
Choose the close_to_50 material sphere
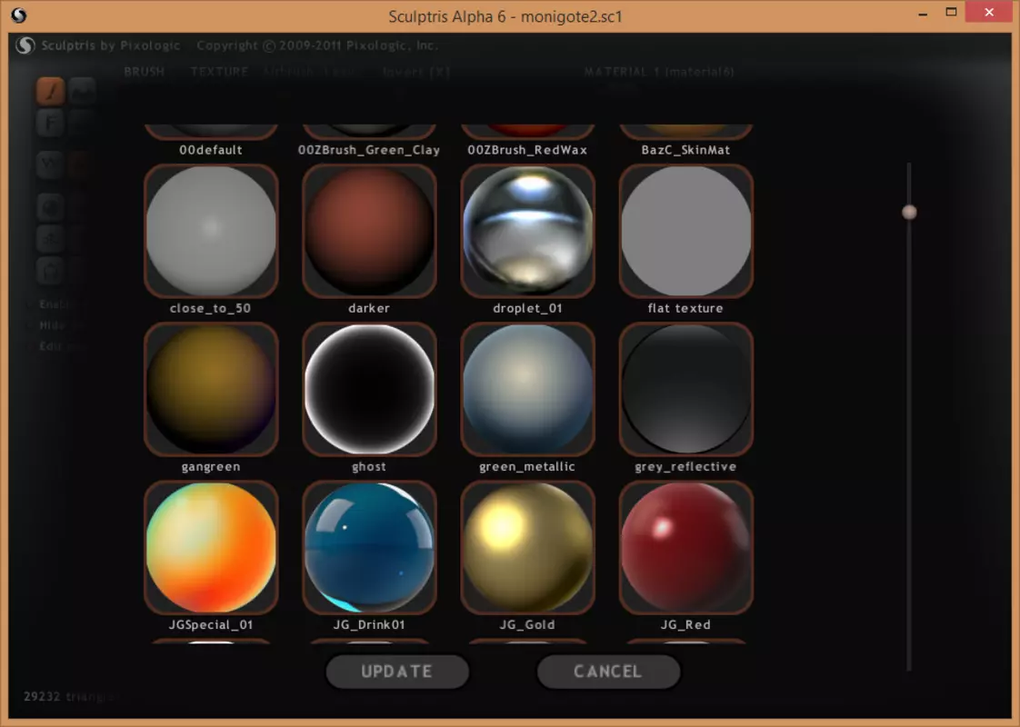coord(211,231)
